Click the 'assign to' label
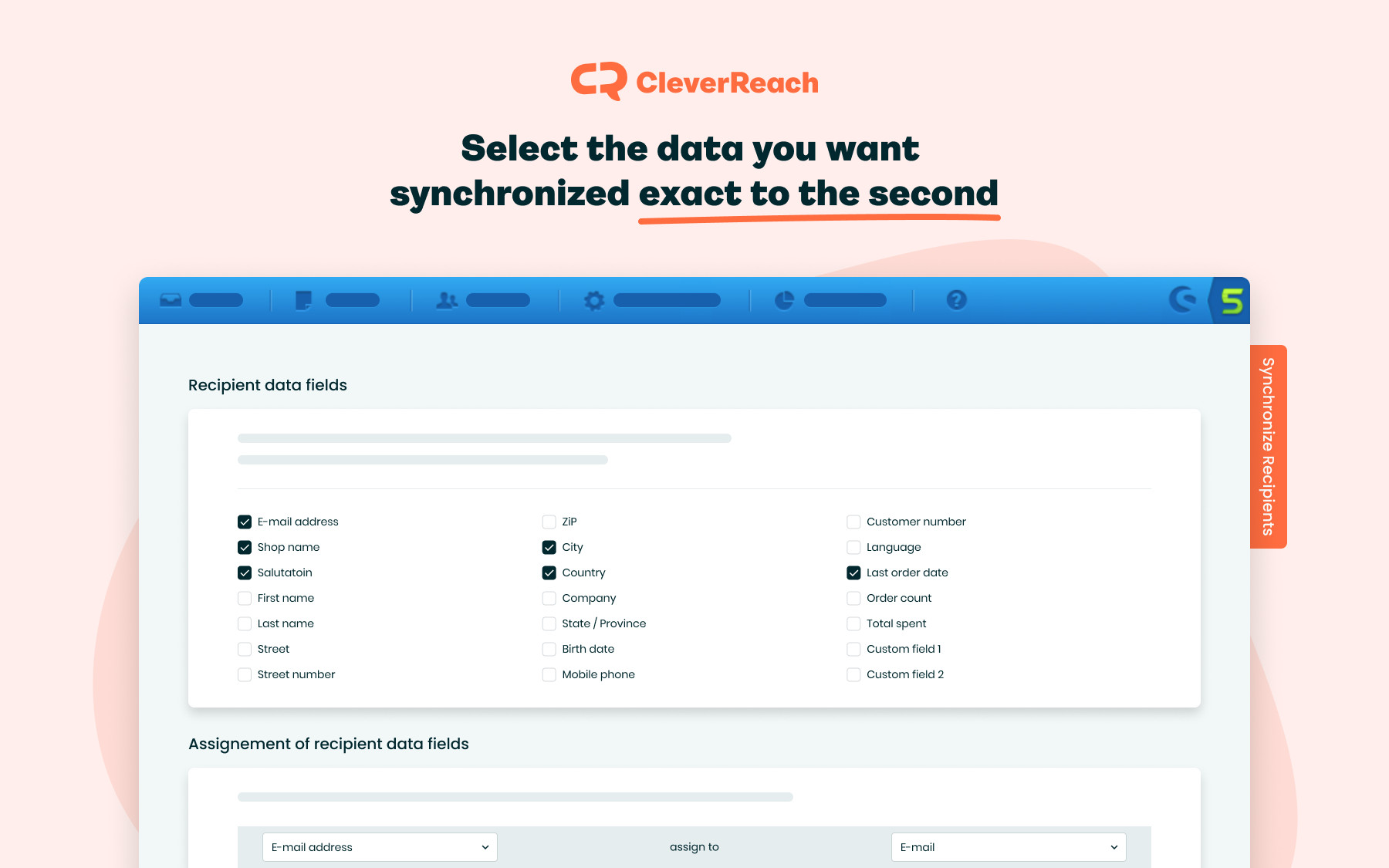The width and height of the screenshot is (1389, 868). (694, 847)
